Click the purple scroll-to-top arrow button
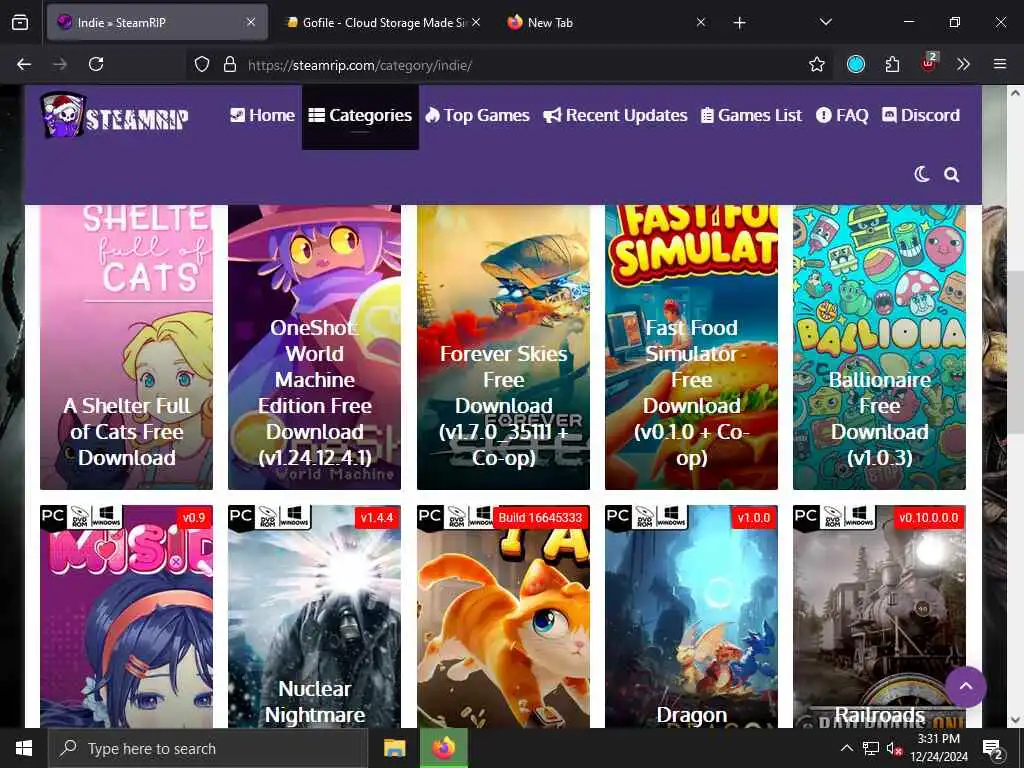The image size is (1024, 768). pyautogui.click(x=965, y=686)
